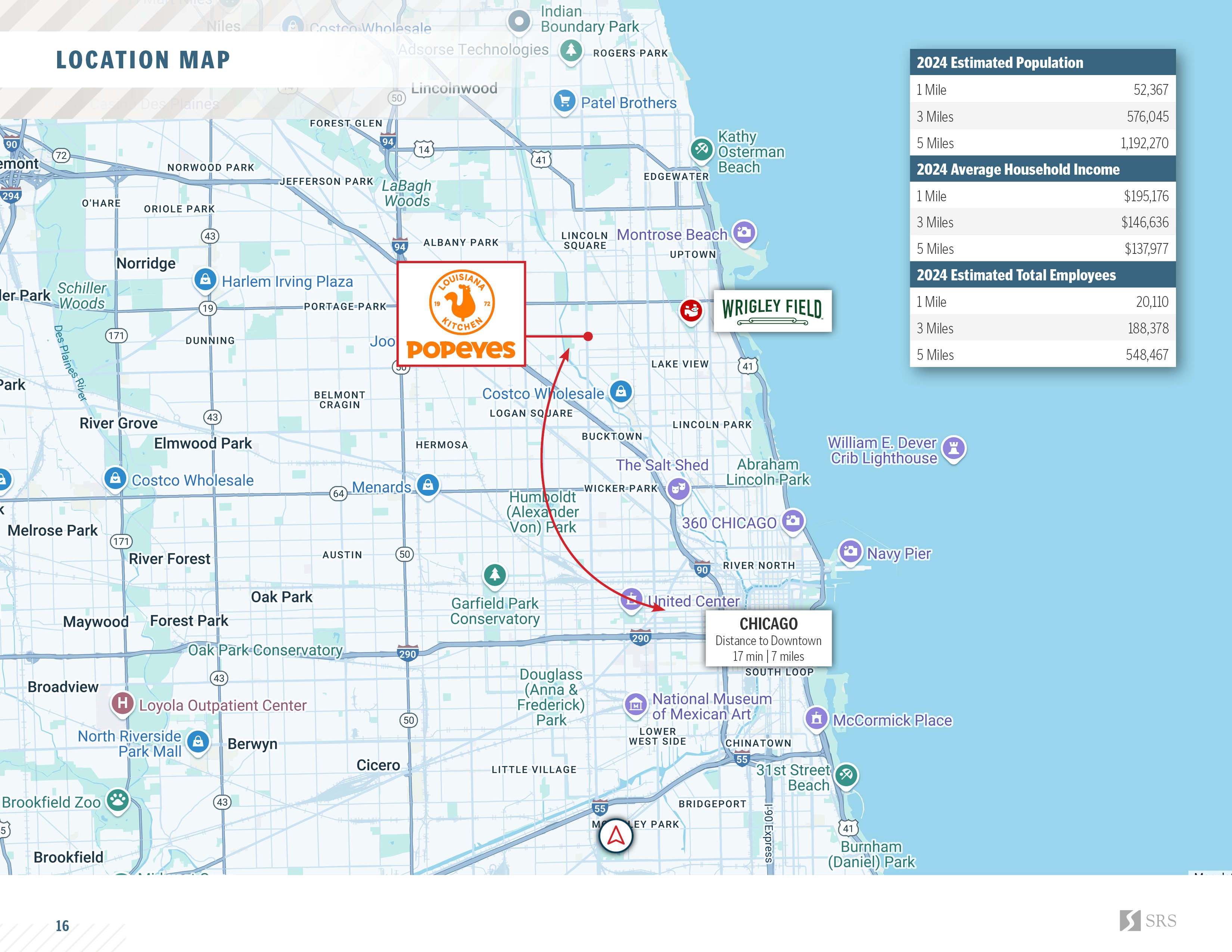Click the 2024 Estimated Total Employees header
This screenshot has height=952, width=1232.
pos(1042,275)
